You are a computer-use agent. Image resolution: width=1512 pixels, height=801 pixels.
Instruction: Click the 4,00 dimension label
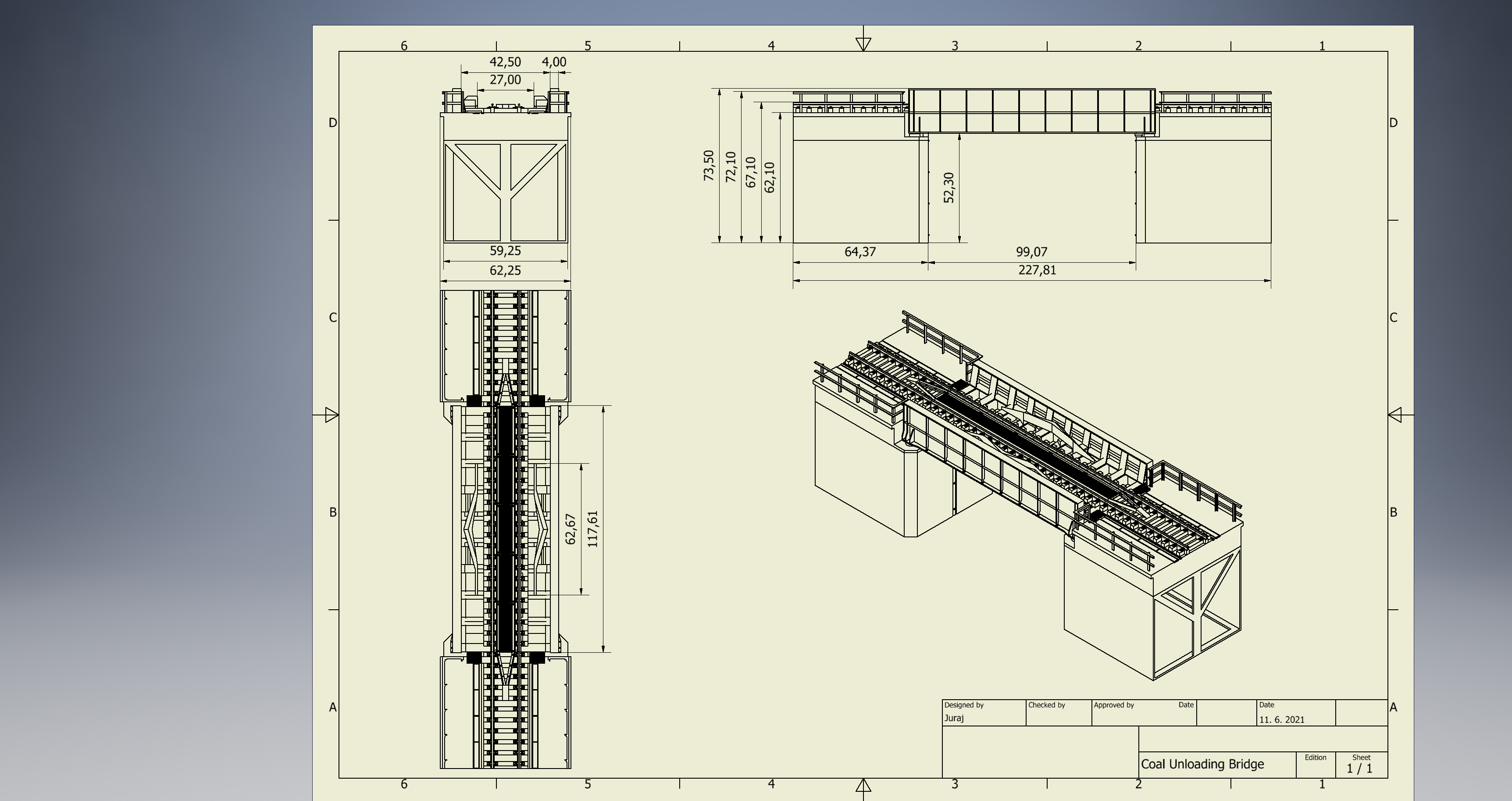tap(553, 62)
